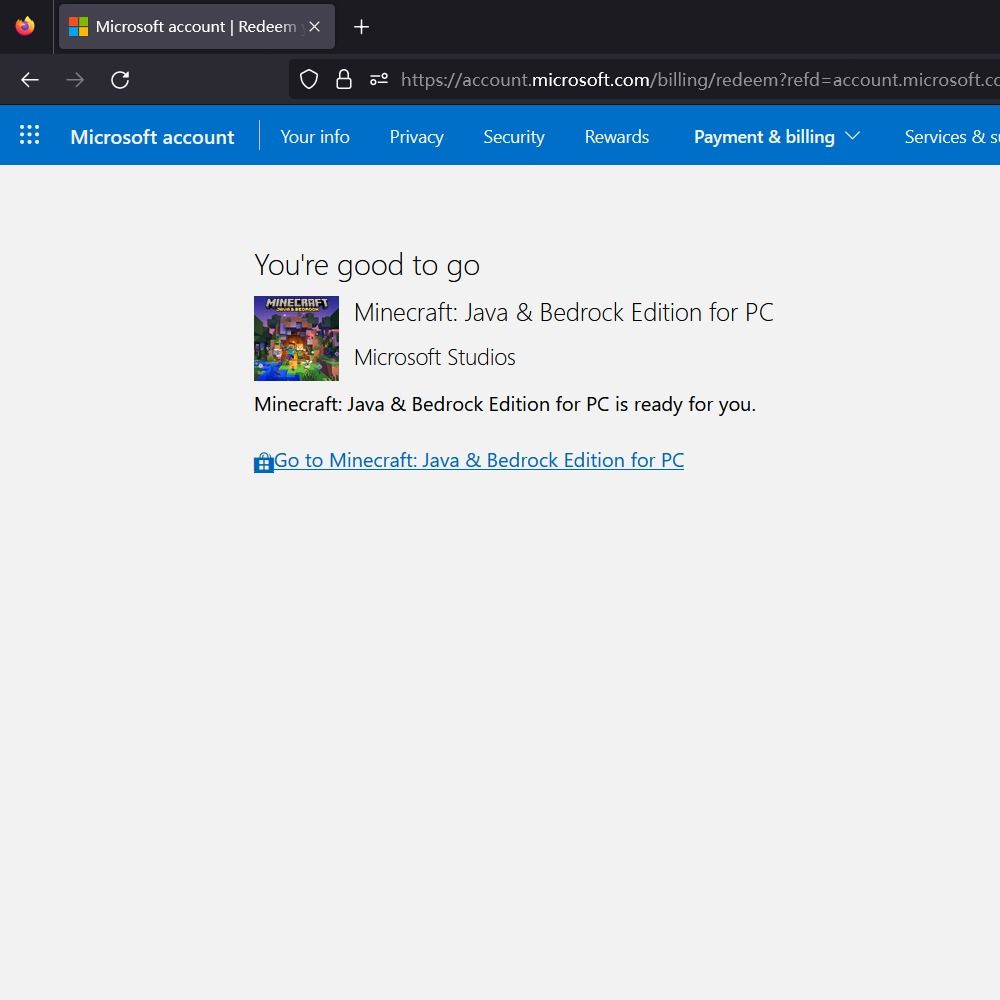Expand the Payment & billing menu
This screenshot has width=1000, height=1000.
click(x=776, y=137)
